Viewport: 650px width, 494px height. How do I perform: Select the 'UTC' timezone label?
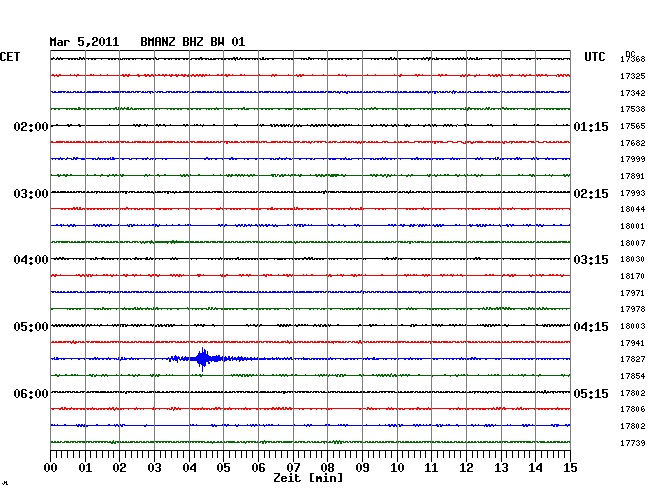click(x=594, y=57)
